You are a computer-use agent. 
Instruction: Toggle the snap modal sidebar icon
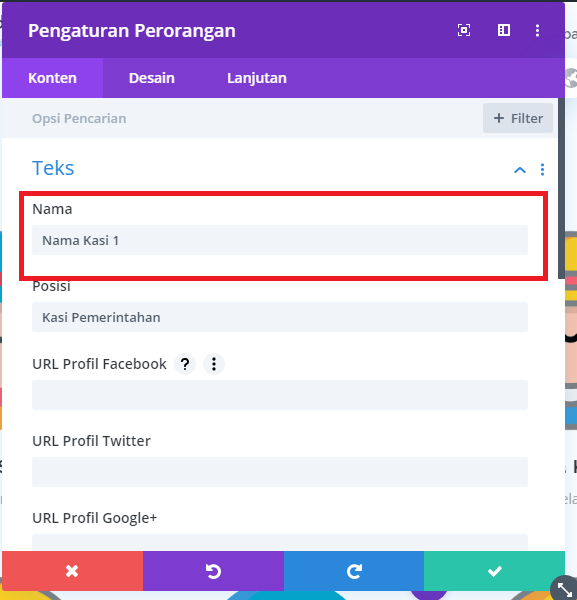tap(504, 30)
